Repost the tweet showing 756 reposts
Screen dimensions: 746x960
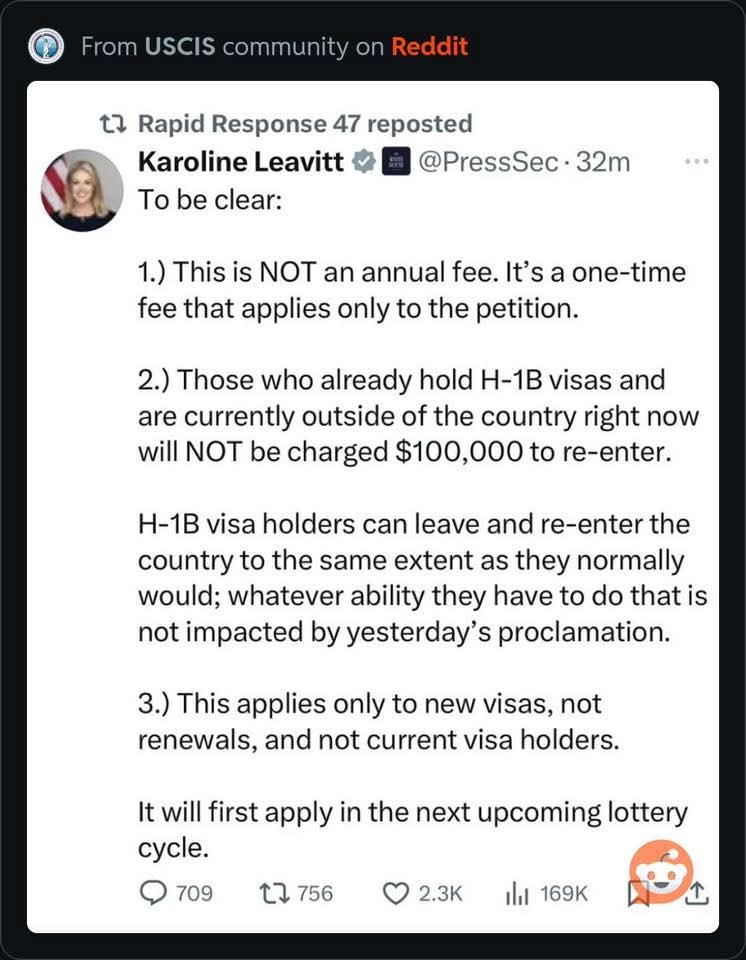pyautogui.click(x=296, y=893)
